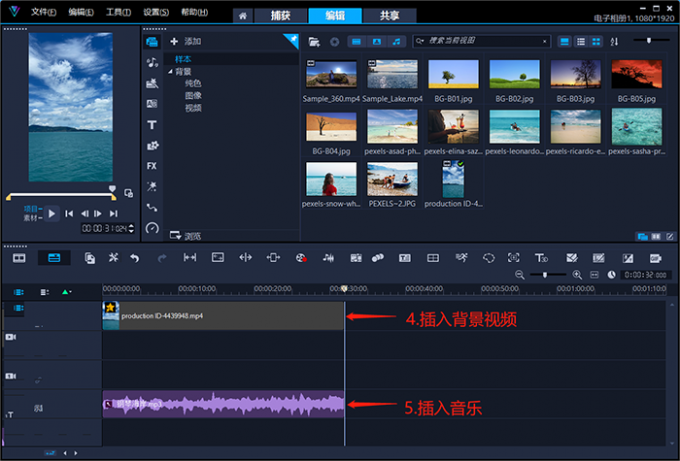This screenshot has width=680, height=461.
Task: Switch to the 捕获 tab
Action: coord(281,16)
